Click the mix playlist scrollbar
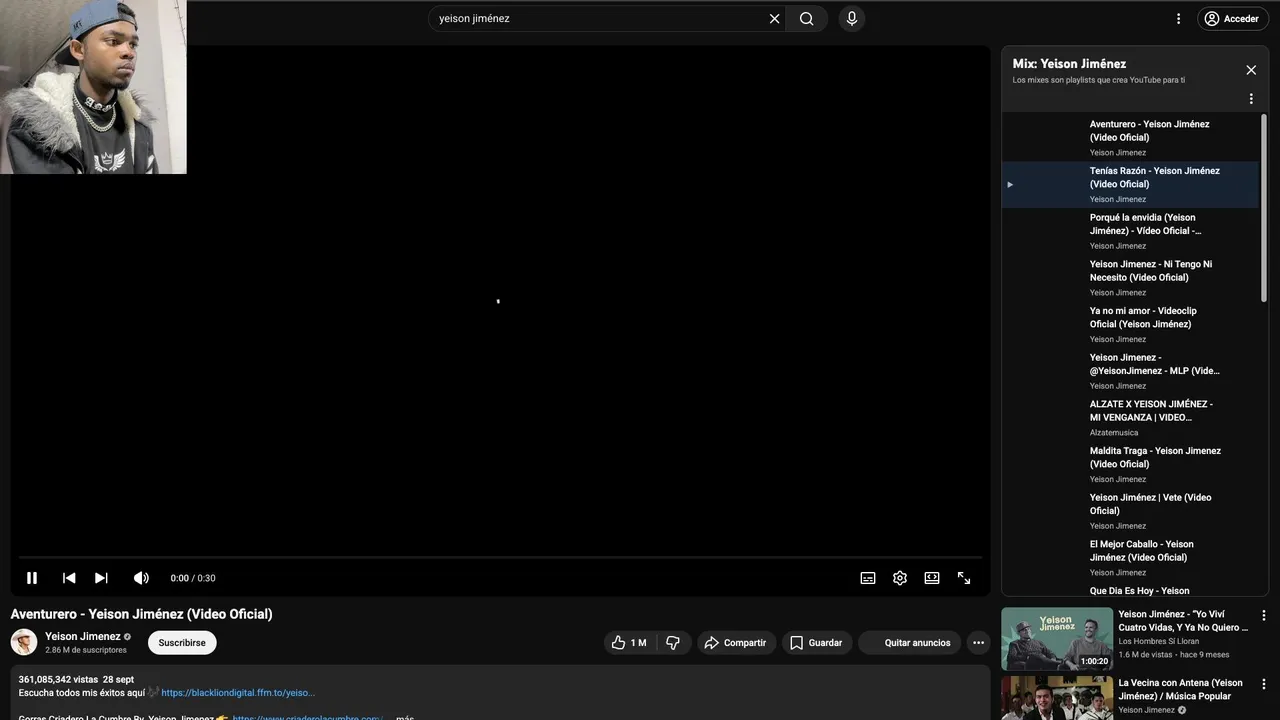The image size is (1280, 720). (x=1264, y=207)
